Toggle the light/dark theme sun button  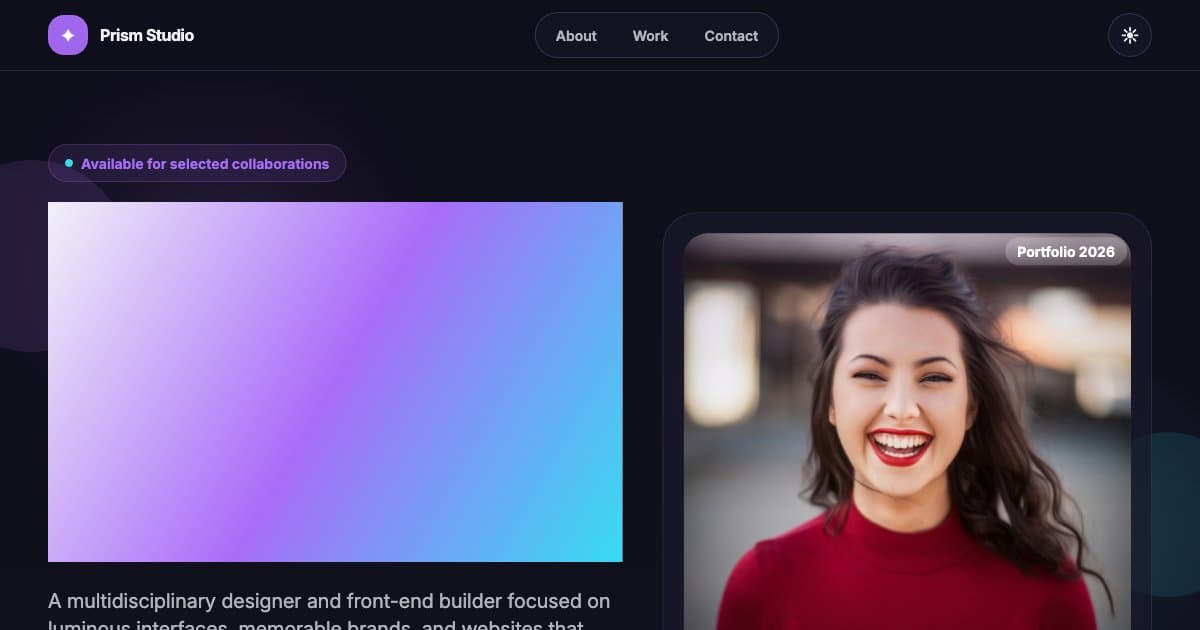(1130, 35)
